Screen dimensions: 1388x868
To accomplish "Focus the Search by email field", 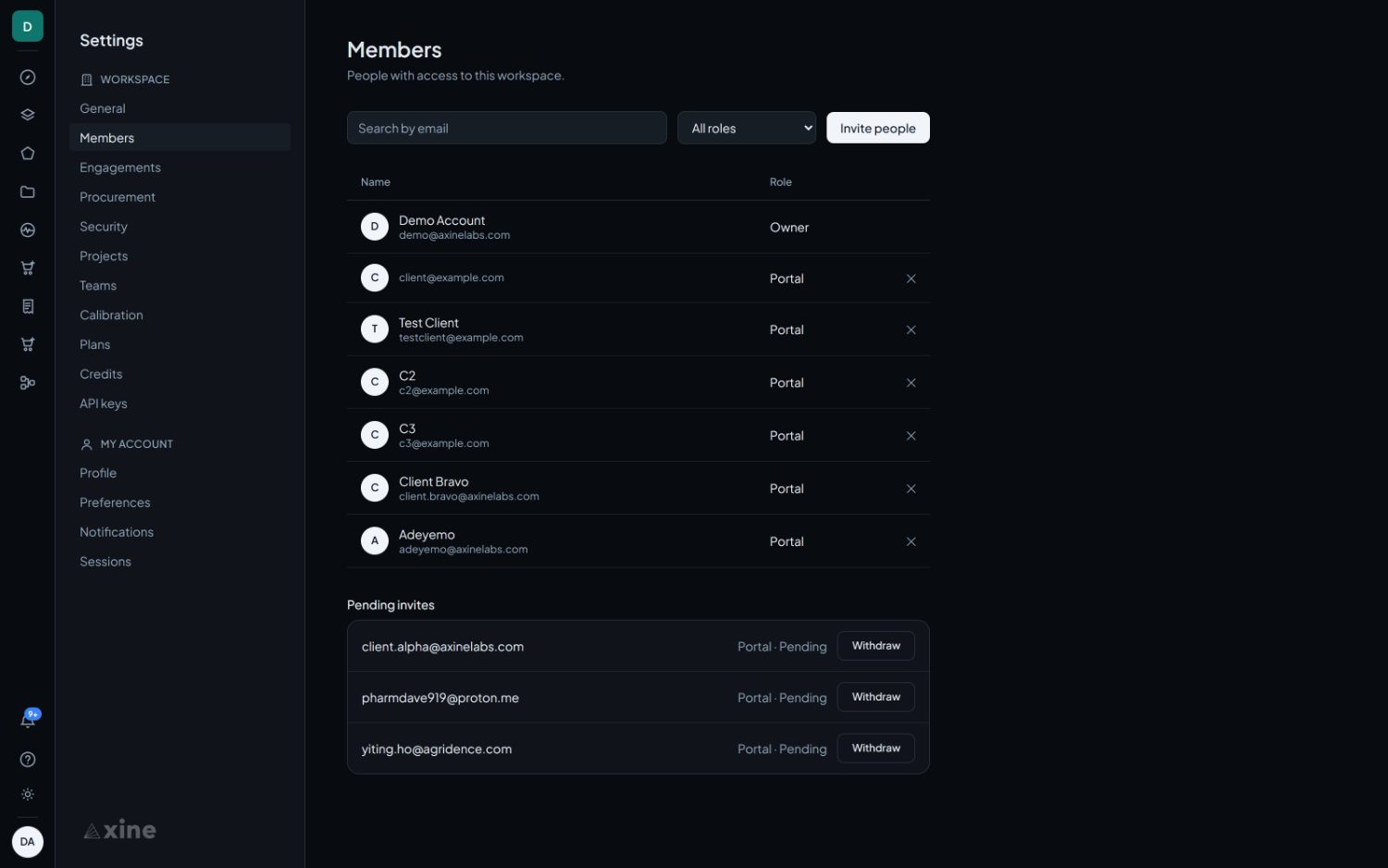I will [506, 128].
